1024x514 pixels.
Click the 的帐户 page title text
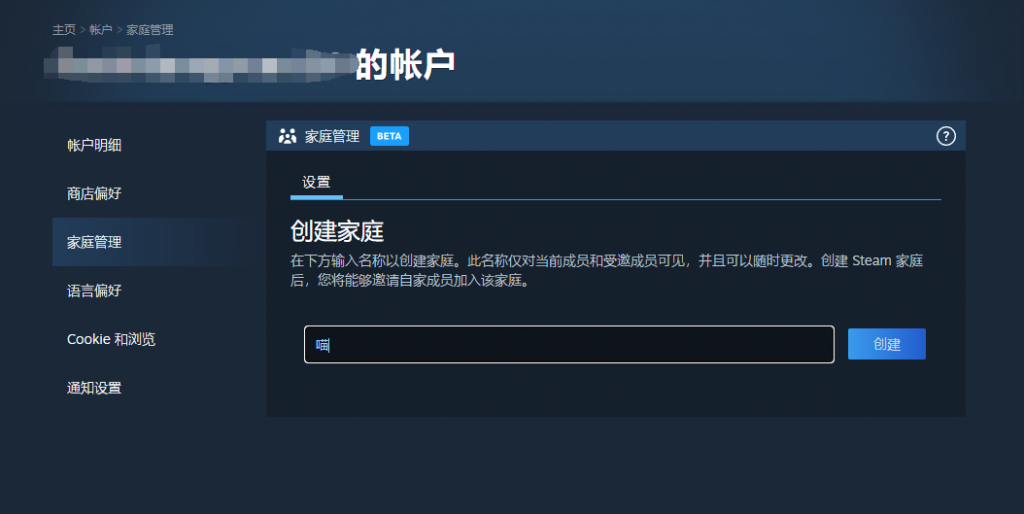405,64
